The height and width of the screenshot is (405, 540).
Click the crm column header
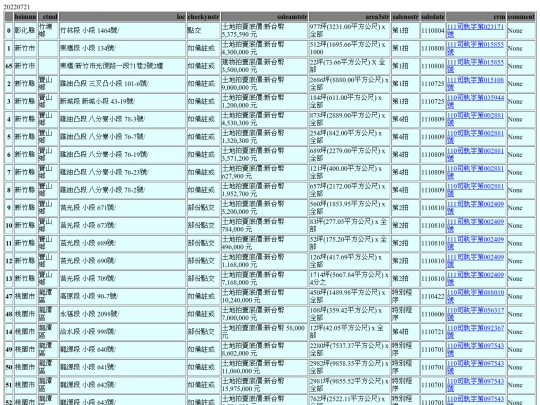pyautogui.click(x=476, y=17)
